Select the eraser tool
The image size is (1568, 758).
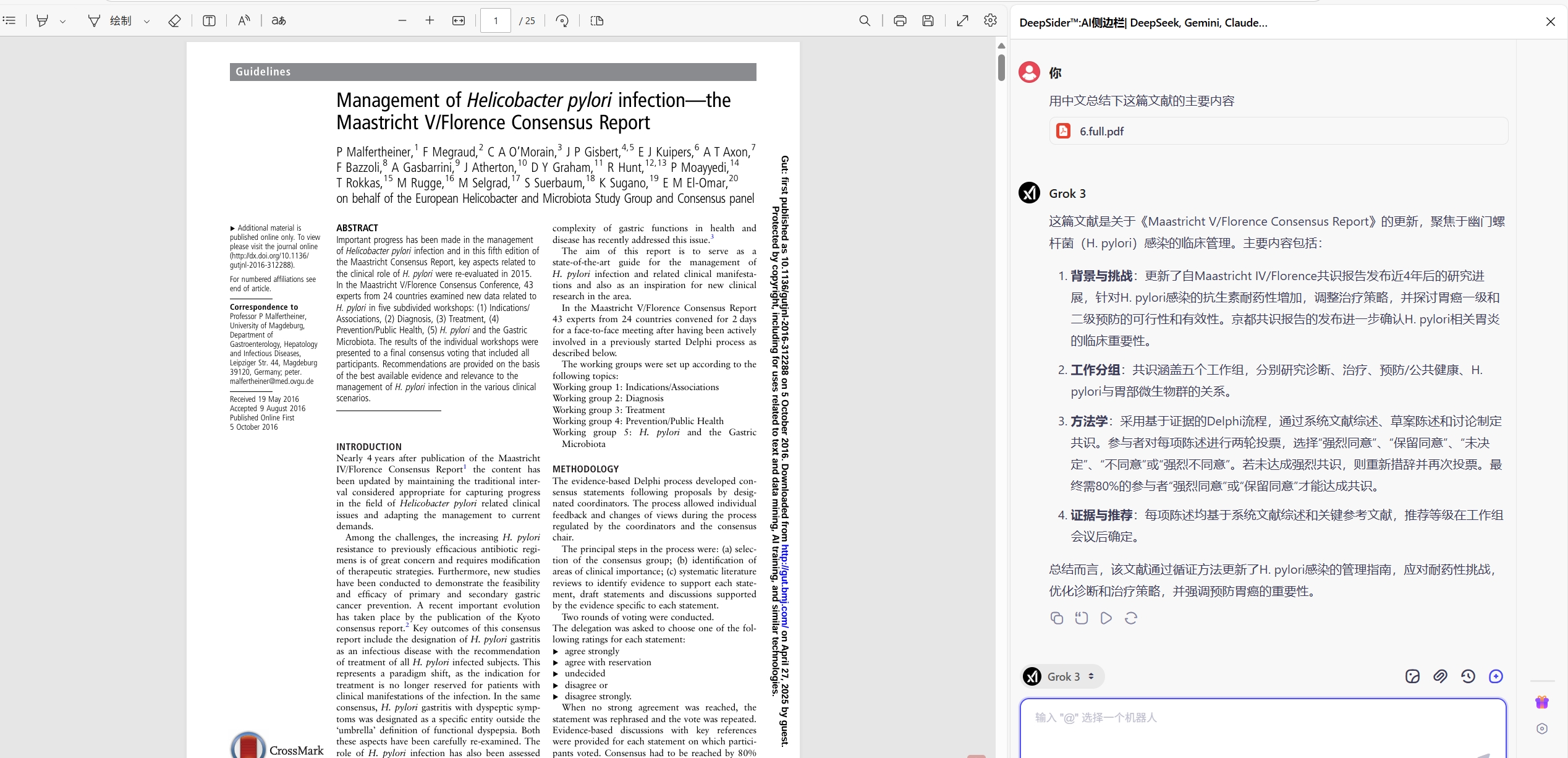(x=174, y=20)
